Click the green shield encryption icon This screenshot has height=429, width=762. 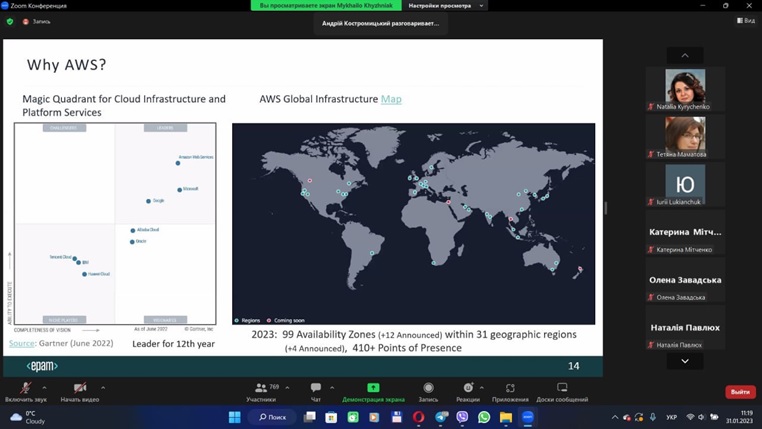10,21
